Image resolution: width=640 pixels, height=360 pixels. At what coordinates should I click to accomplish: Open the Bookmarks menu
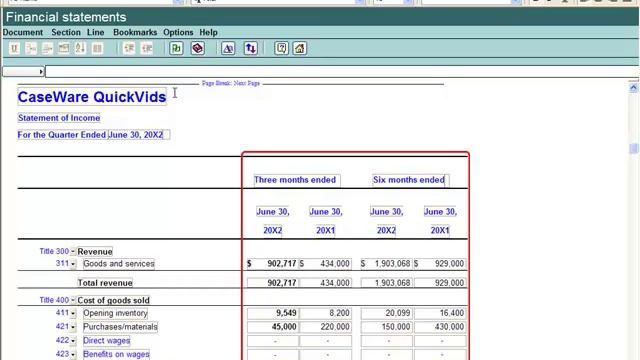click(x=135, y=32)
